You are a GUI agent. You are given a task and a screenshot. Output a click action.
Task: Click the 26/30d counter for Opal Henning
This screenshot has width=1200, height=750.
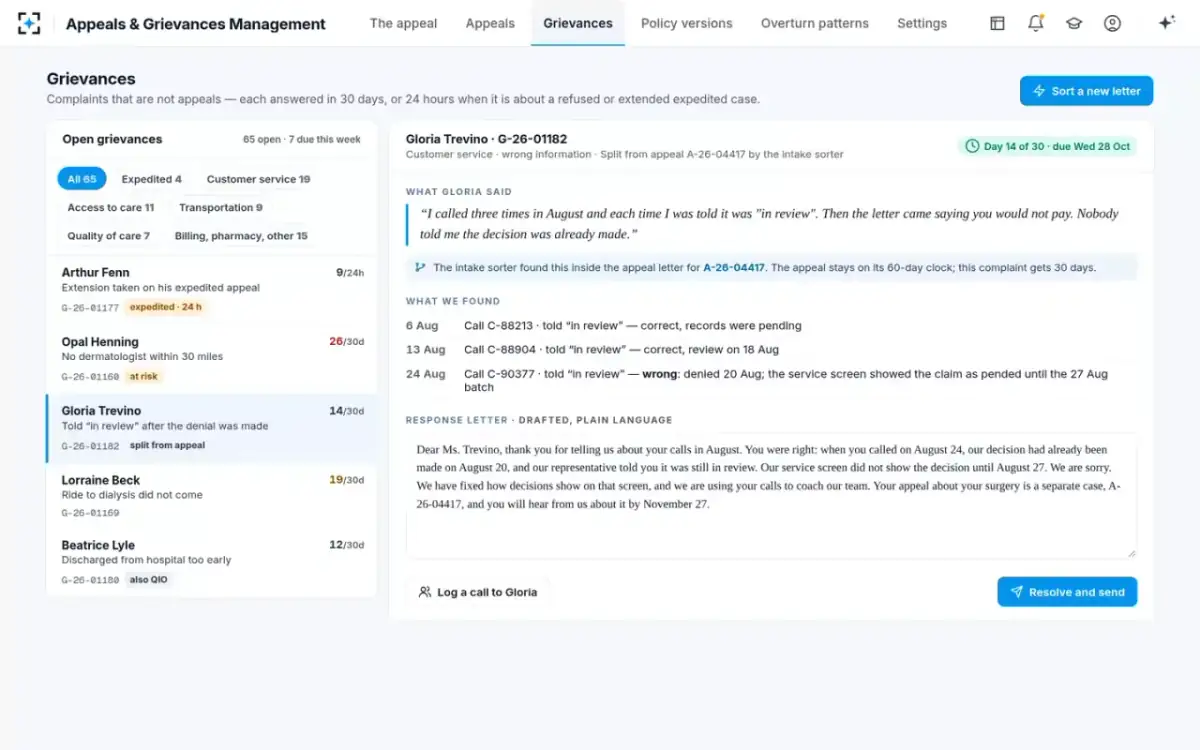pyautogui.click(x=346, y=341)
